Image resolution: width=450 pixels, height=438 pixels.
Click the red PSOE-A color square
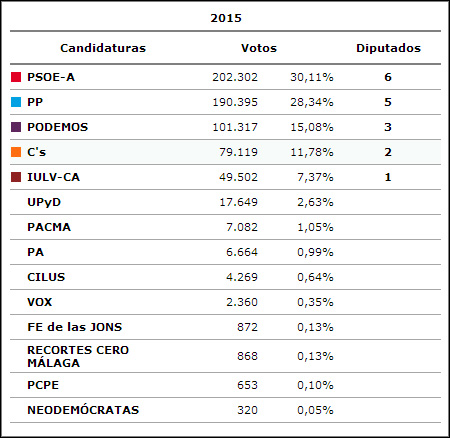click(16, 77)
